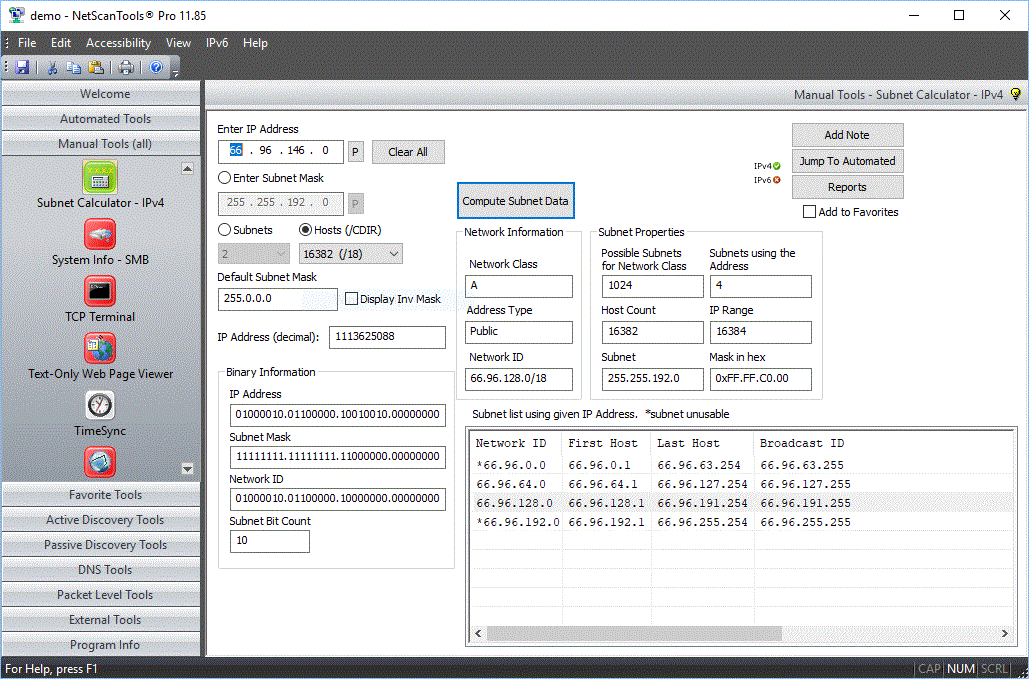Screen dimensions: 1029x679
Task: Click the Paste toolbar icon
Action: pyautogui.click(x=95, y=67)
